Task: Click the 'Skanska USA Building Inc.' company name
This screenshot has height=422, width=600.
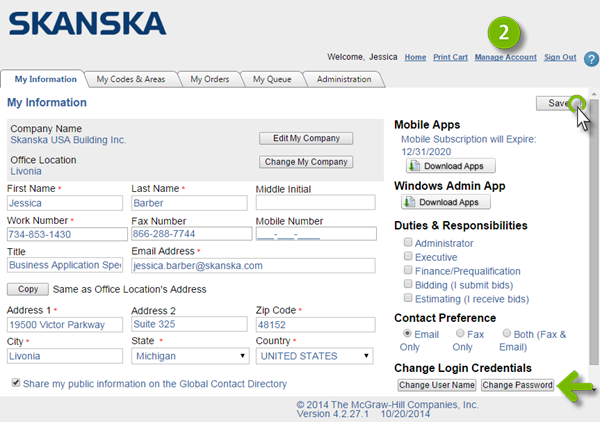Action: 68,140
